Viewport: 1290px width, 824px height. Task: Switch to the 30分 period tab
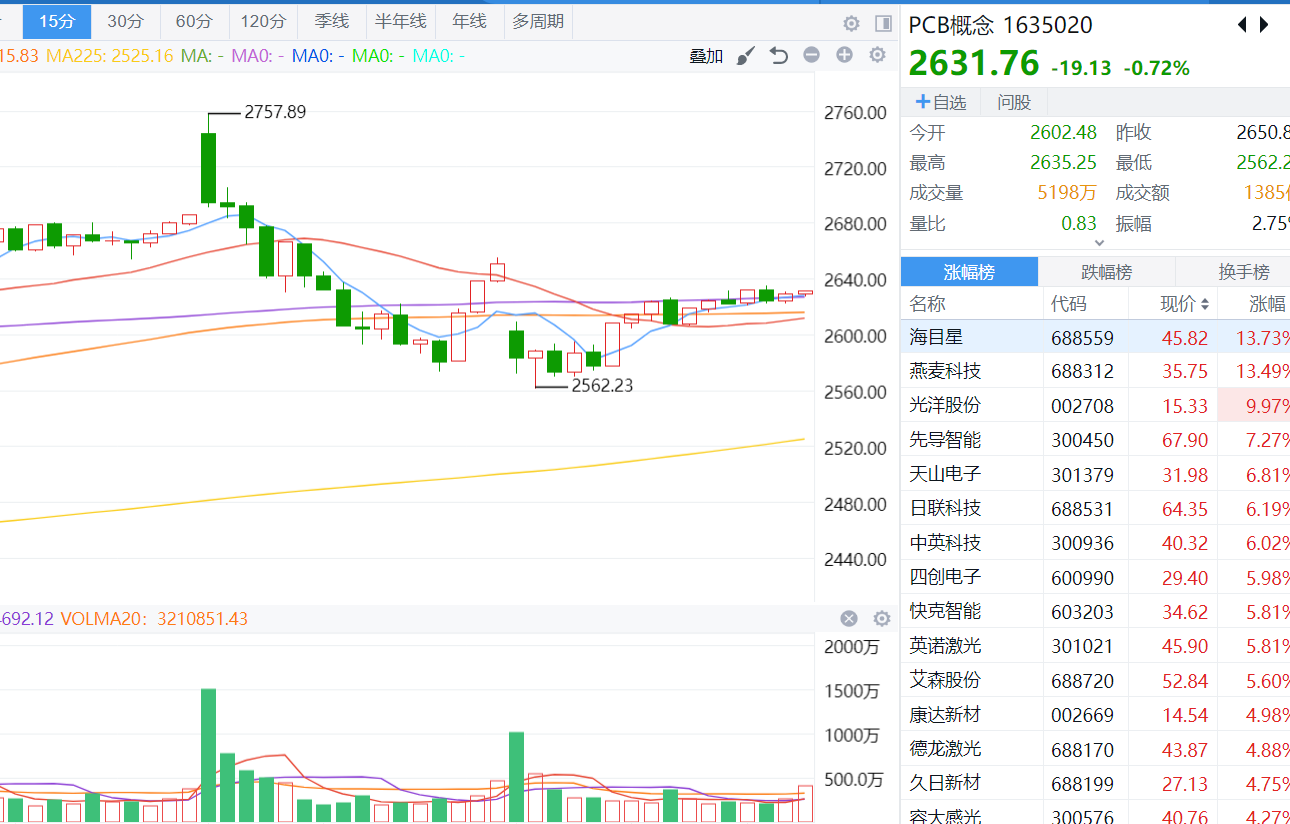tap(125, 21)
